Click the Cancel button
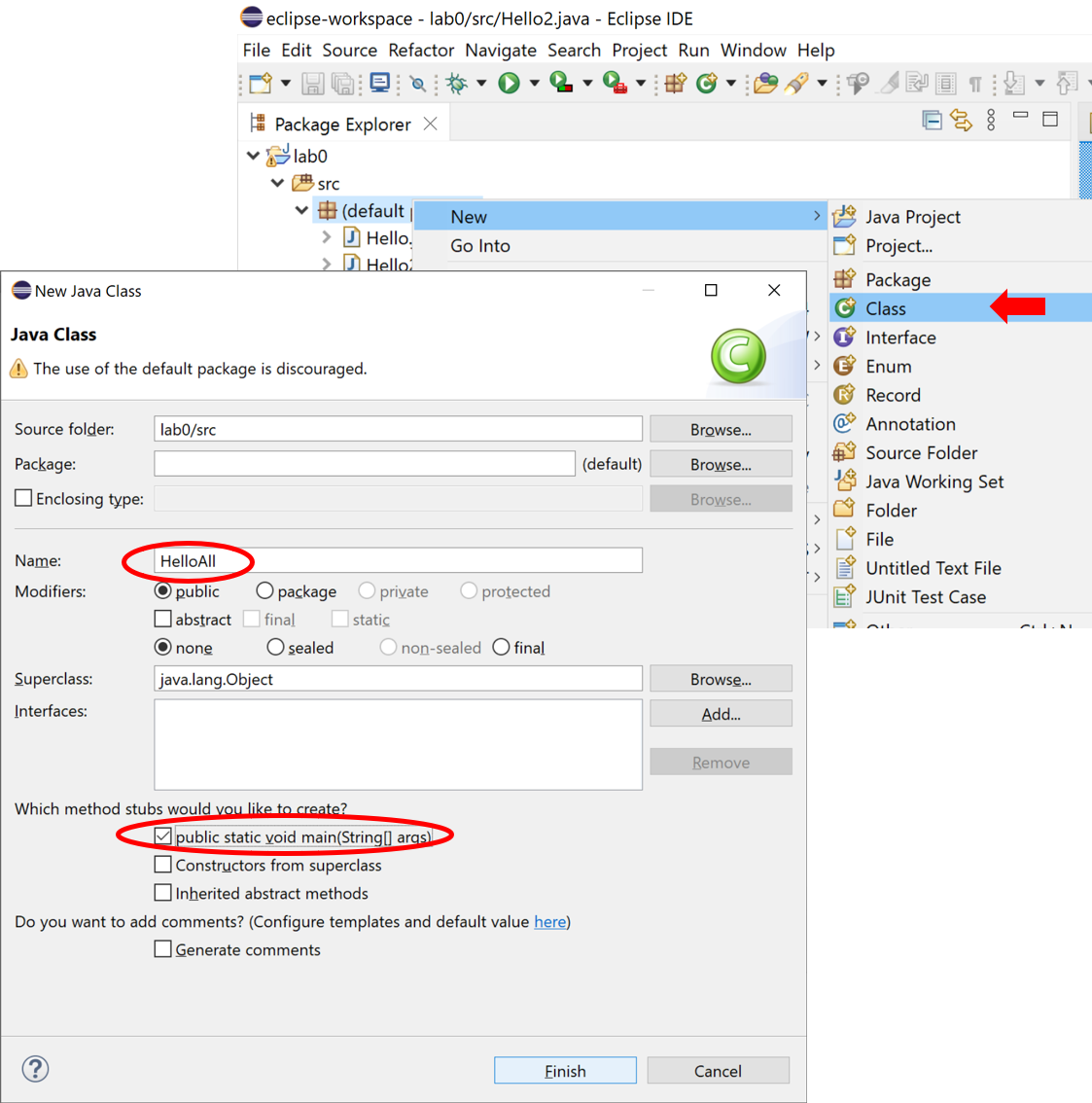Viewport: 1092px width, 1103px height. 718,1070
